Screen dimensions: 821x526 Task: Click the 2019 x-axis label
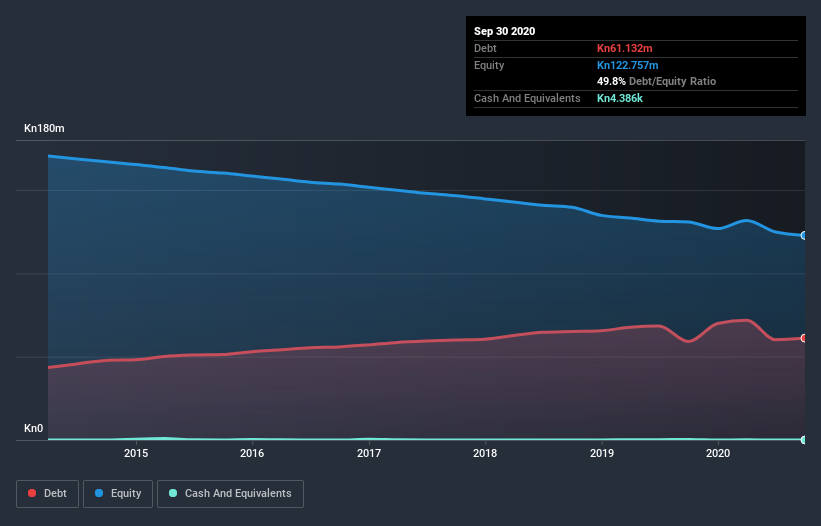tap(602, 453)
